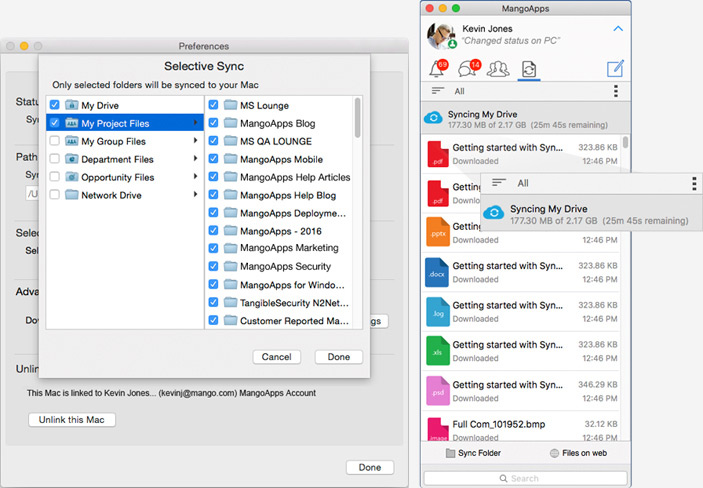
Task: Click the pptx file icon
Action: [x=437, y=232]
